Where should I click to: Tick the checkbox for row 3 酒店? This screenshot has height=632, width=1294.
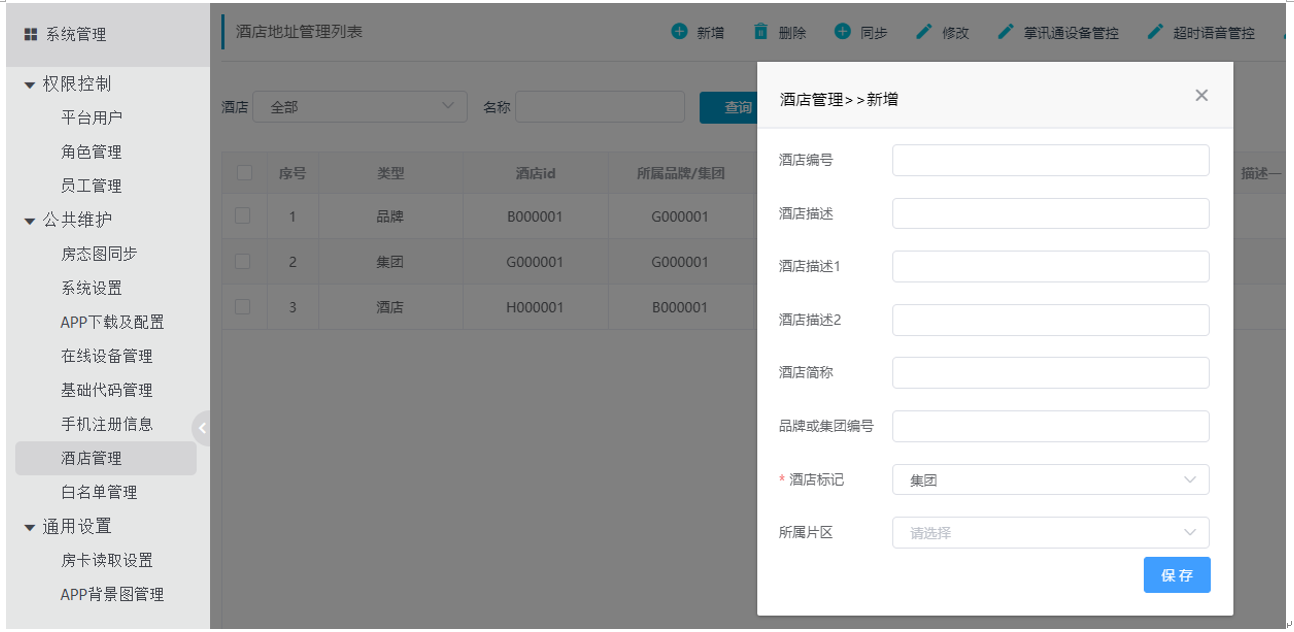click(x=243, y=307)
